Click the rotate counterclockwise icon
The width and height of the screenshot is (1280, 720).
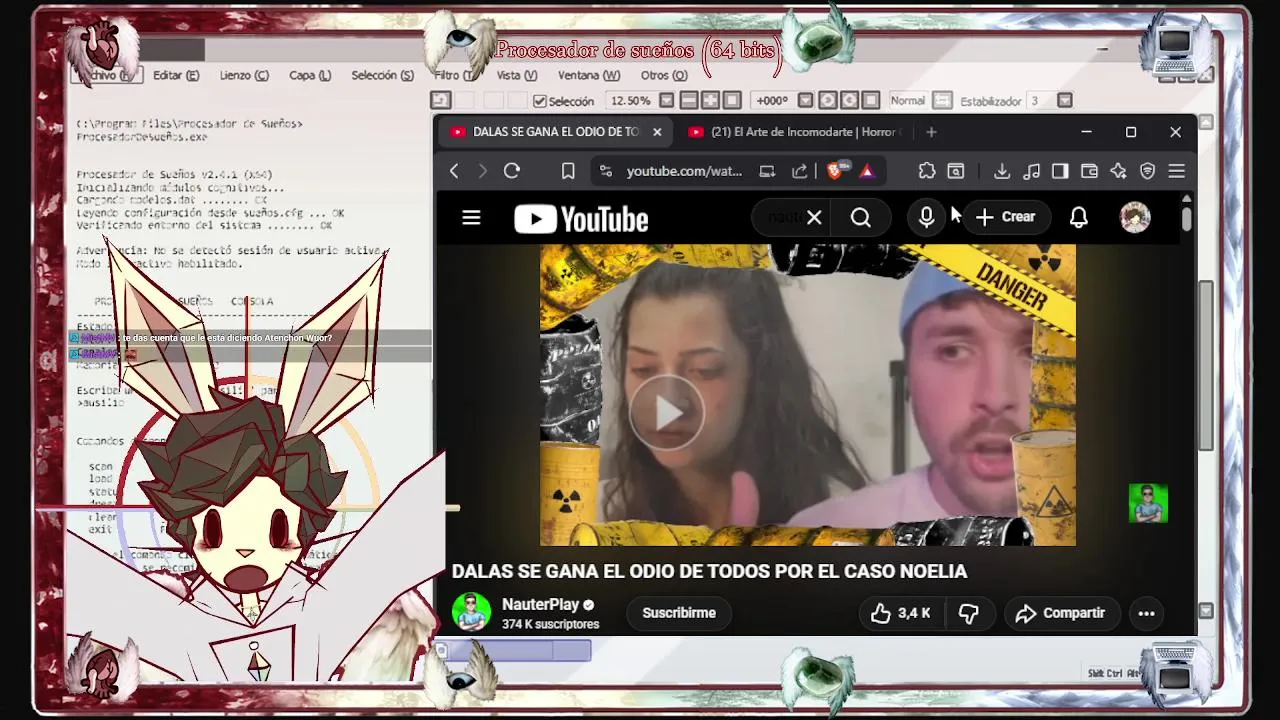tap(828, 101)
